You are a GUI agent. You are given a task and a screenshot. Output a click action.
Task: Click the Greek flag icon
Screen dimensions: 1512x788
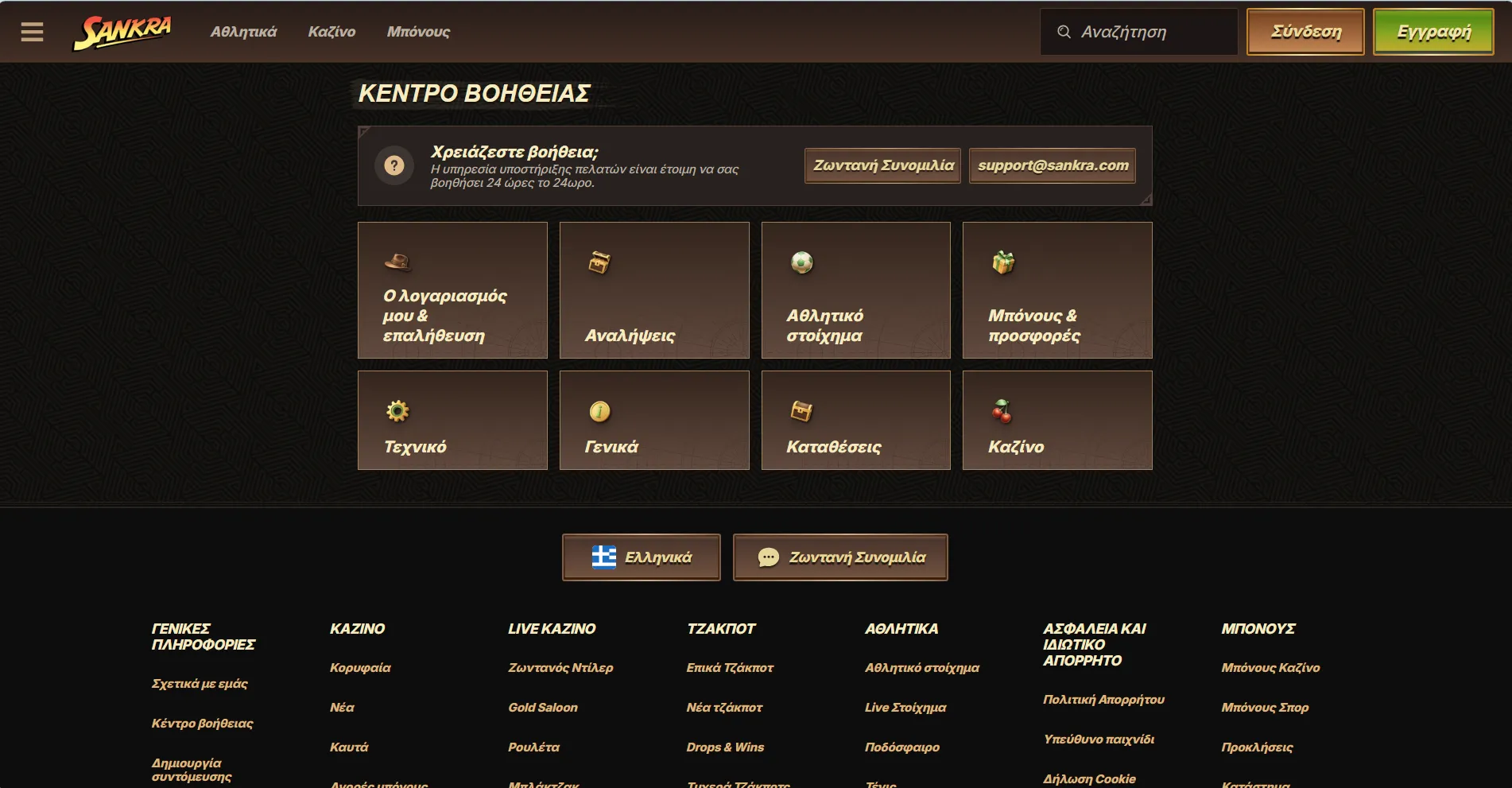[604, 557]
